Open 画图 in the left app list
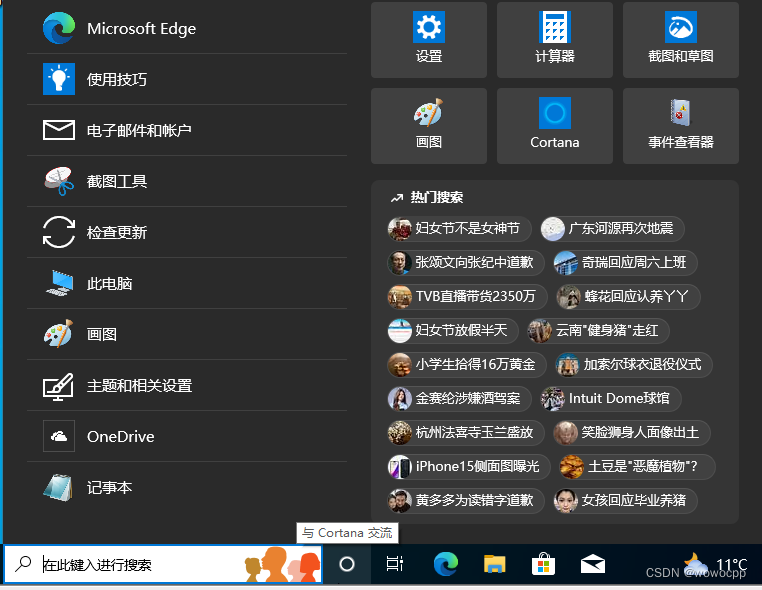Viewport: 762px width, 590px height. (x=187, y=334)
